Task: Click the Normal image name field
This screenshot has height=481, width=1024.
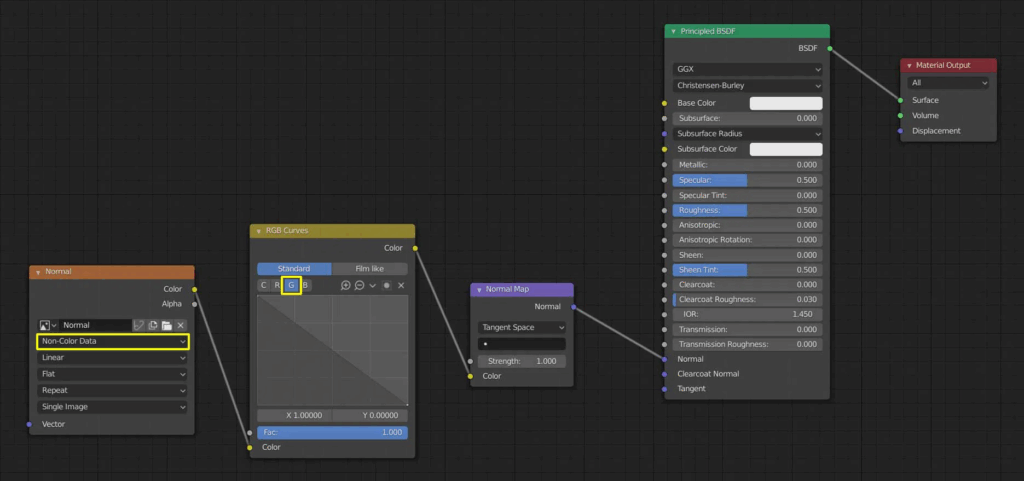Action: [97, 325]
